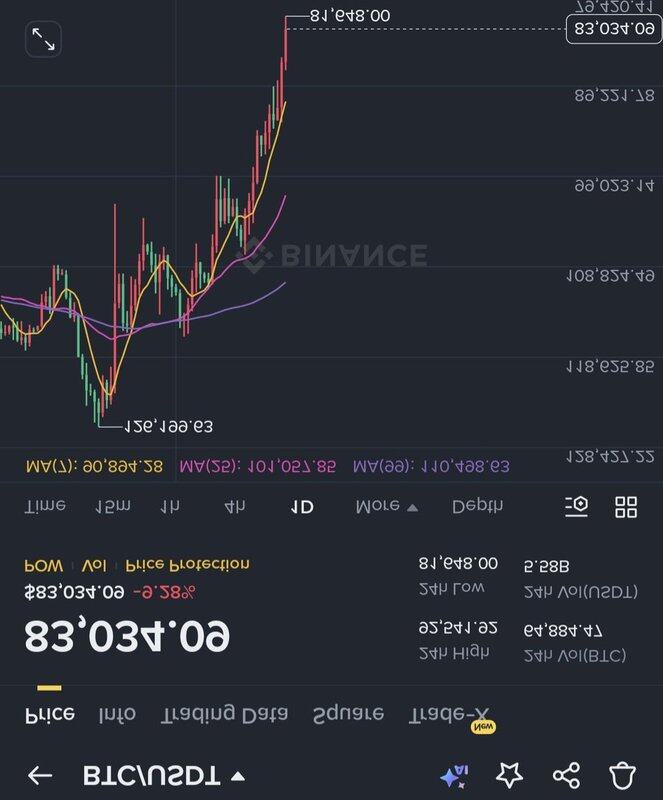Open the Square tab
The width and height of the screenshot is (663, 800).
point(348,714)
